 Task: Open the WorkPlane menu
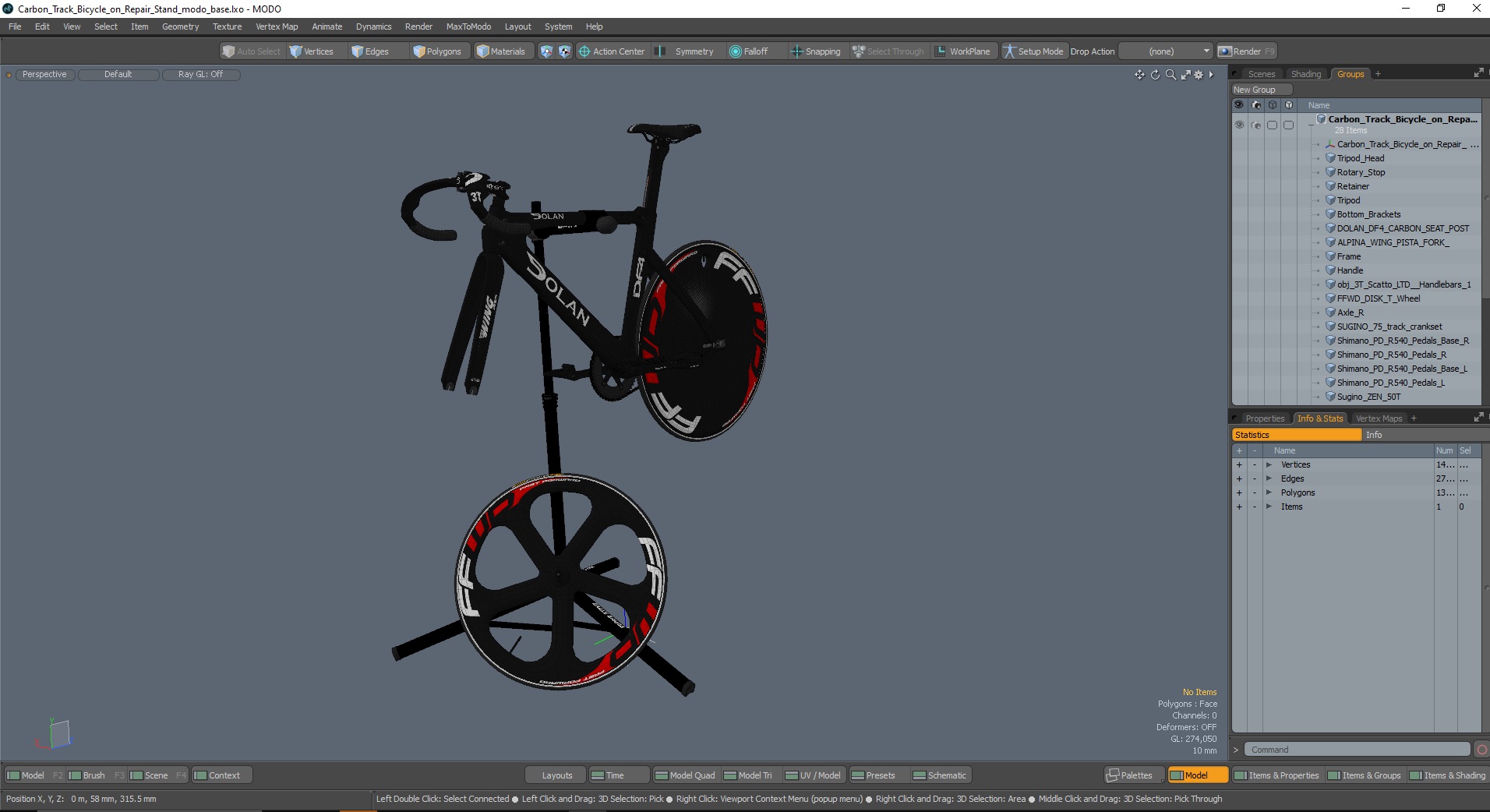pyautogui.click(x=962, y=51)
